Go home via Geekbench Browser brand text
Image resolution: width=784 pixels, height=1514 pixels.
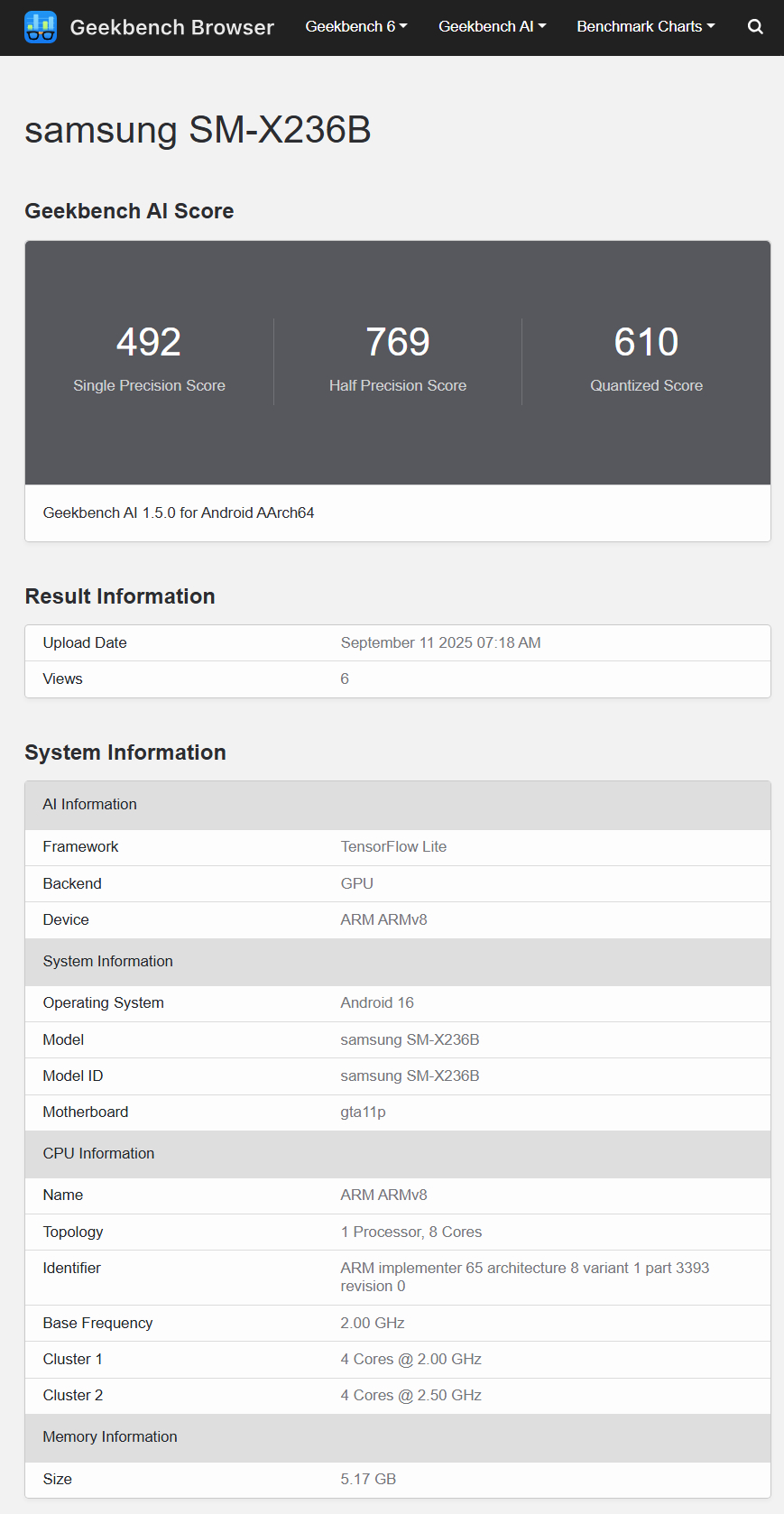coord(171,27)
